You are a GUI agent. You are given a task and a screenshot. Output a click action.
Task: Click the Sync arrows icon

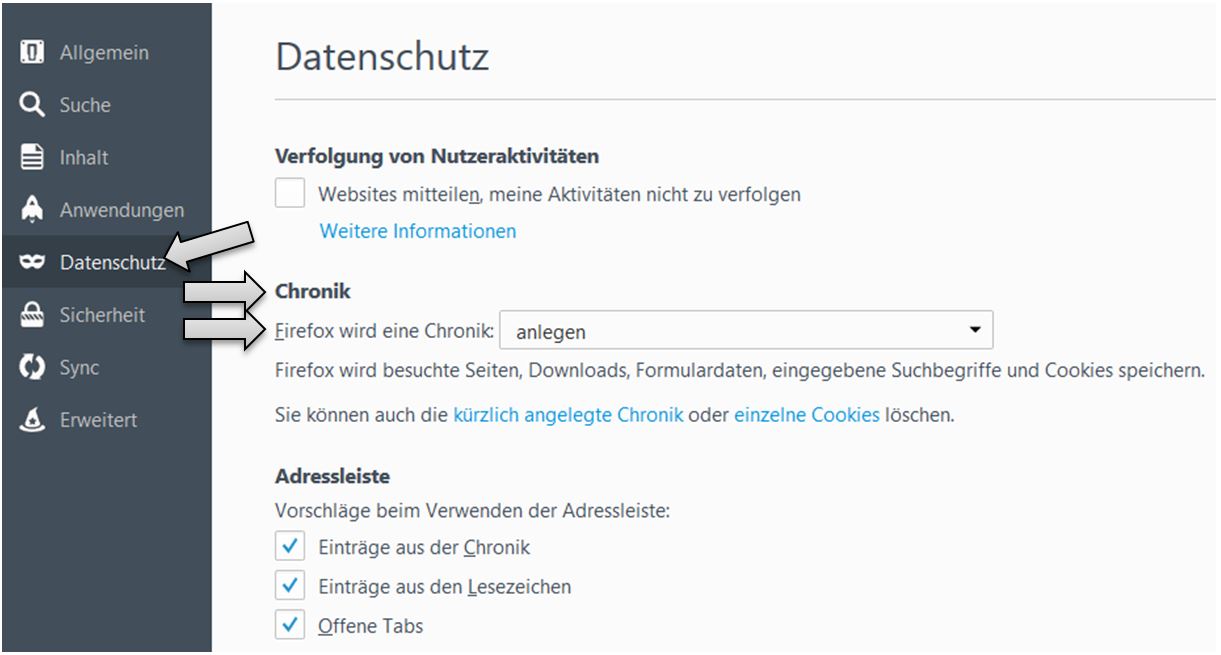[x=32, y=367]
